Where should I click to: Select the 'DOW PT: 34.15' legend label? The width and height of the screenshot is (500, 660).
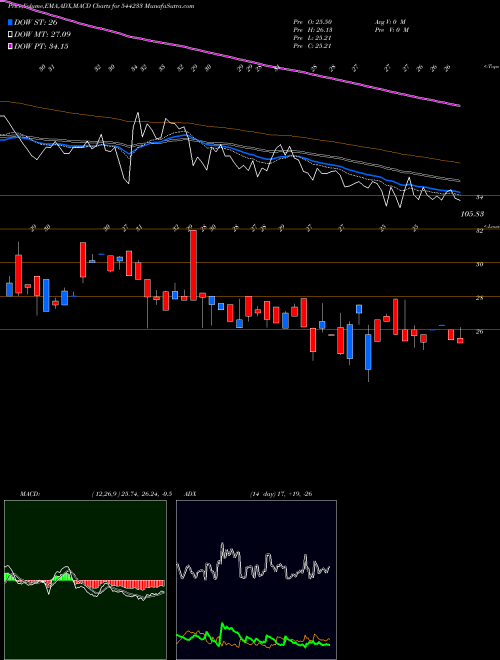(41, 46)
